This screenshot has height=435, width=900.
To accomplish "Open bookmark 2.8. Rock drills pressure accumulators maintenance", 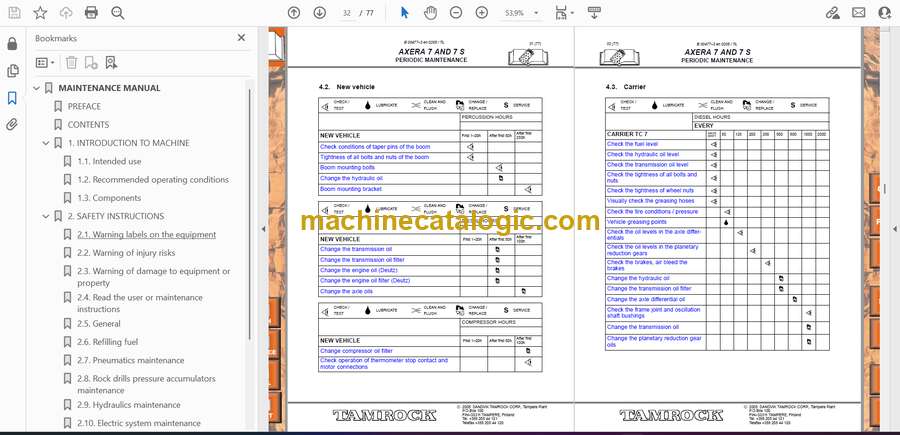I will click(146, 384).
